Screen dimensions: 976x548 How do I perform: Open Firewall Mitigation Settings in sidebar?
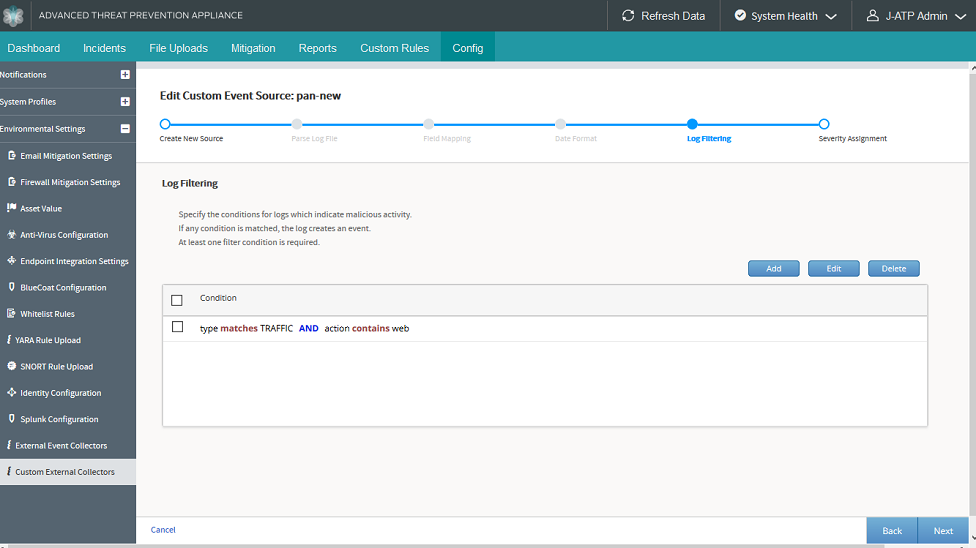pos(68,182)
